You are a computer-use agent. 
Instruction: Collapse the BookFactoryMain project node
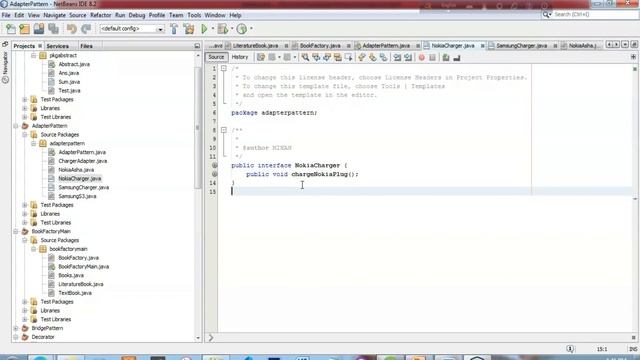[16, 231]
